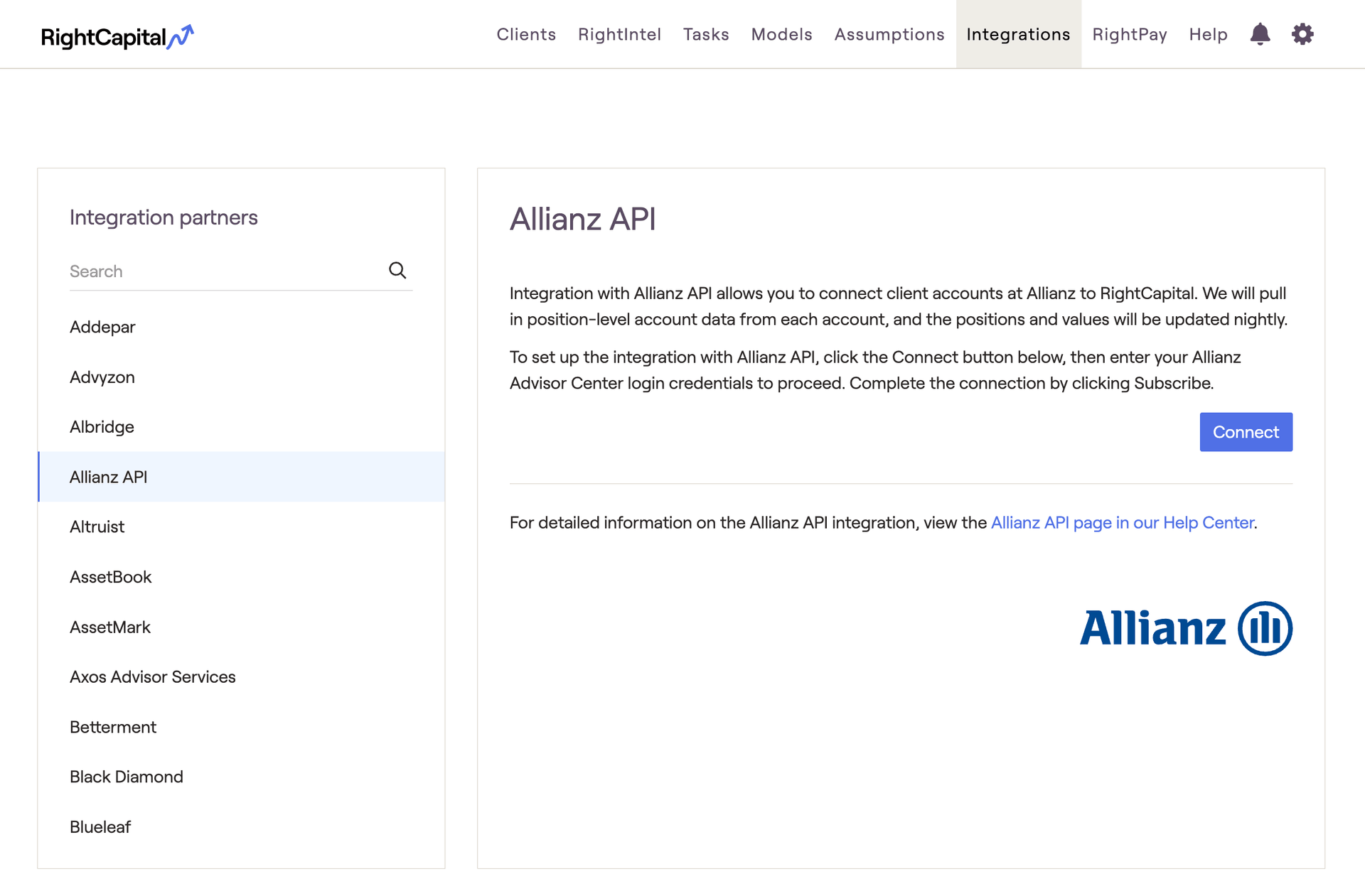The width and height of the screenshot is (1365, 896).
Task: Open settings via the gear icon
Action: 1302,34
